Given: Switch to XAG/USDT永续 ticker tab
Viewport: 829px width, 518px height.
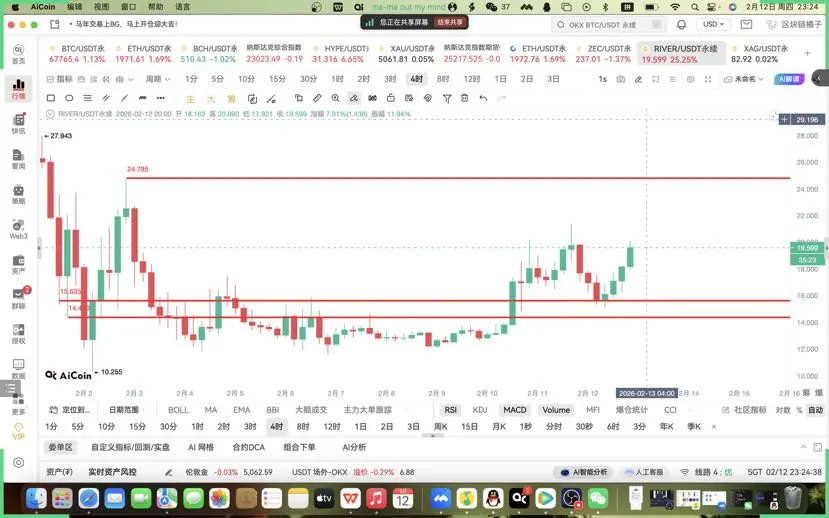Looking at the screenshot, I should (760, 53).
